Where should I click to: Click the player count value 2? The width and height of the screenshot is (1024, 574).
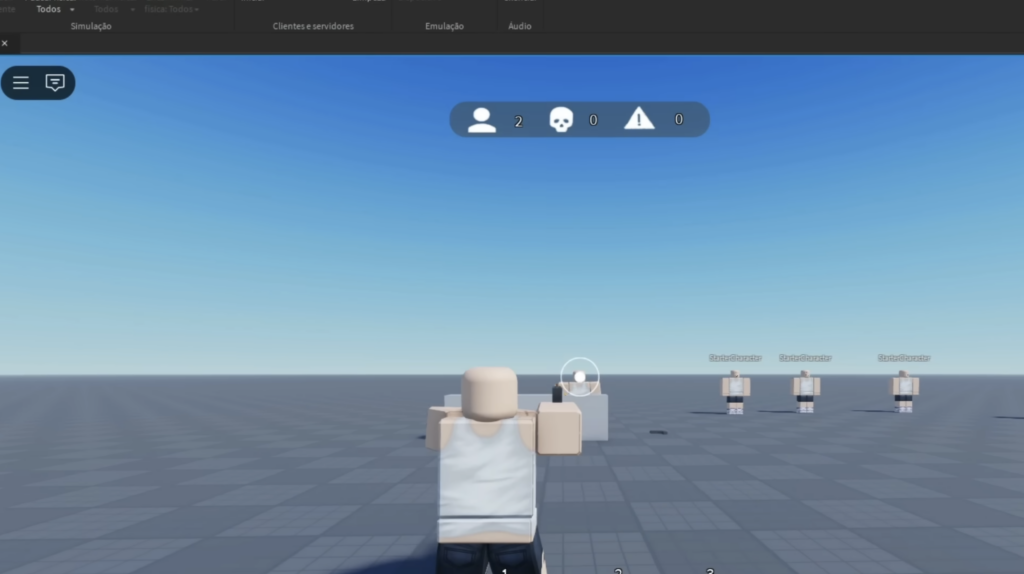coord(519,121)
